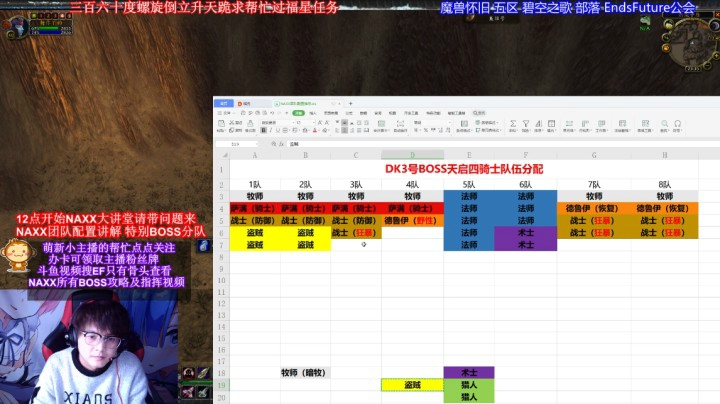
Task: Click into the formula bar
Action: point(503,144)
